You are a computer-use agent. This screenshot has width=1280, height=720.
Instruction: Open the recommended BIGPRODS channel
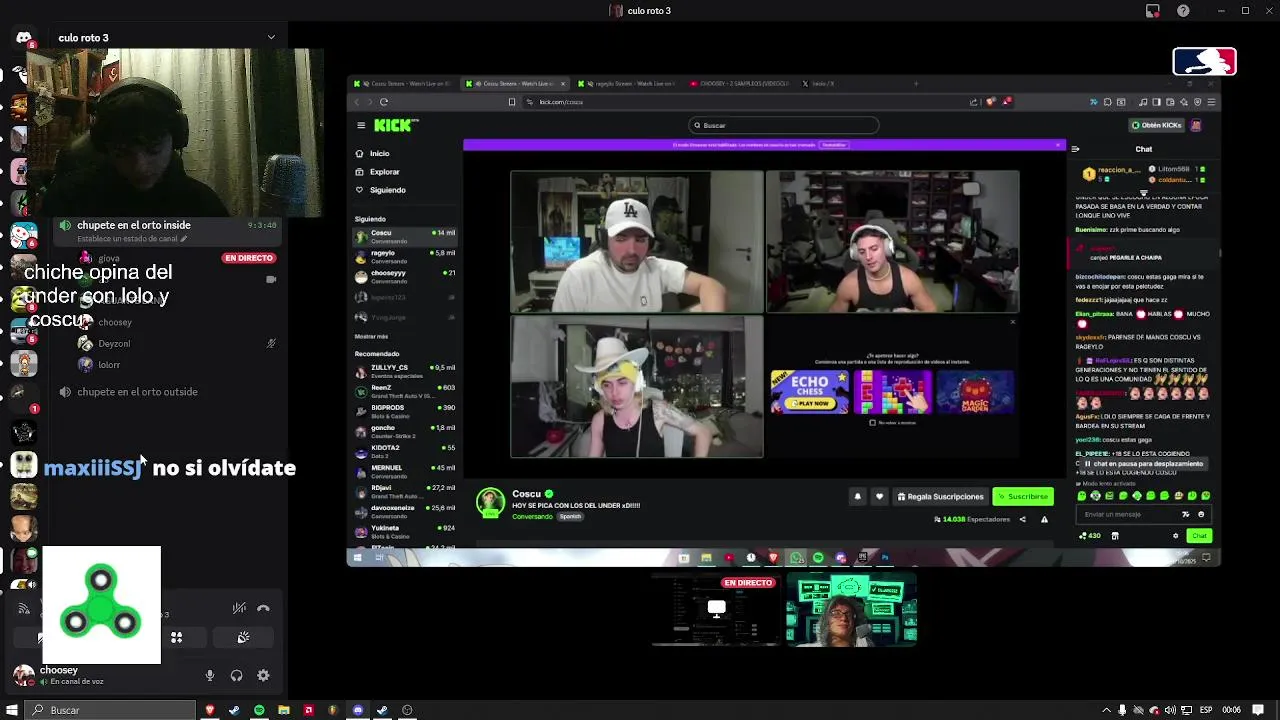[x=405, y=411]
